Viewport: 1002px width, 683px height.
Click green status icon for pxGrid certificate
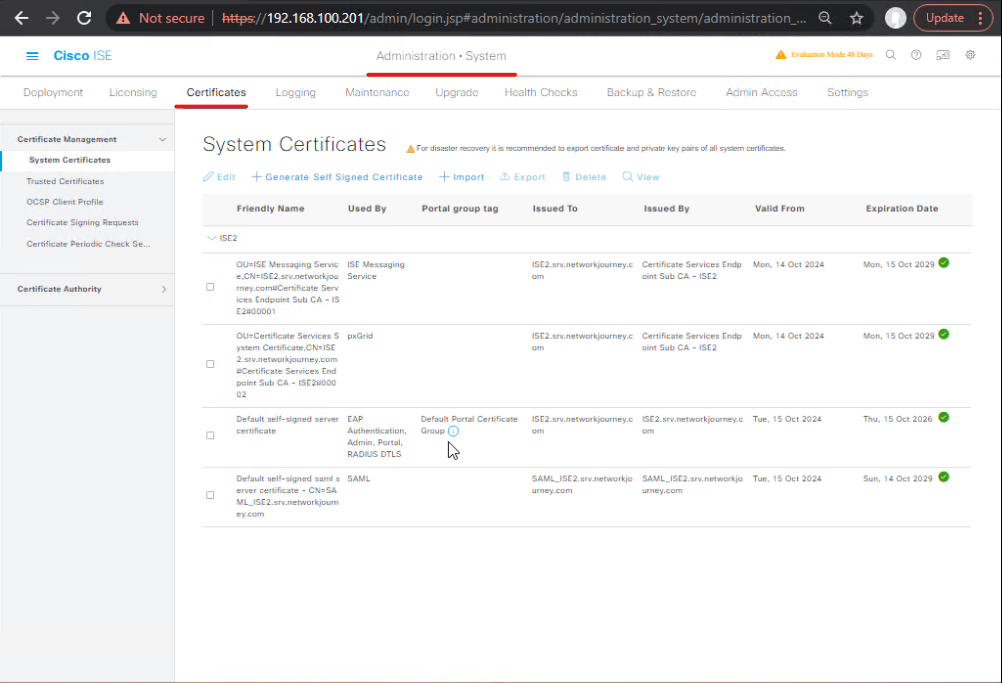(x=944, y=334)
